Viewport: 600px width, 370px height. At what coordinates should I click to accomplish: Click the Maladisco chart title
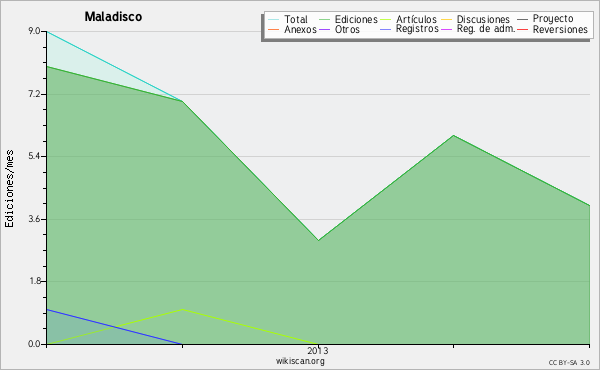(113, 17)
